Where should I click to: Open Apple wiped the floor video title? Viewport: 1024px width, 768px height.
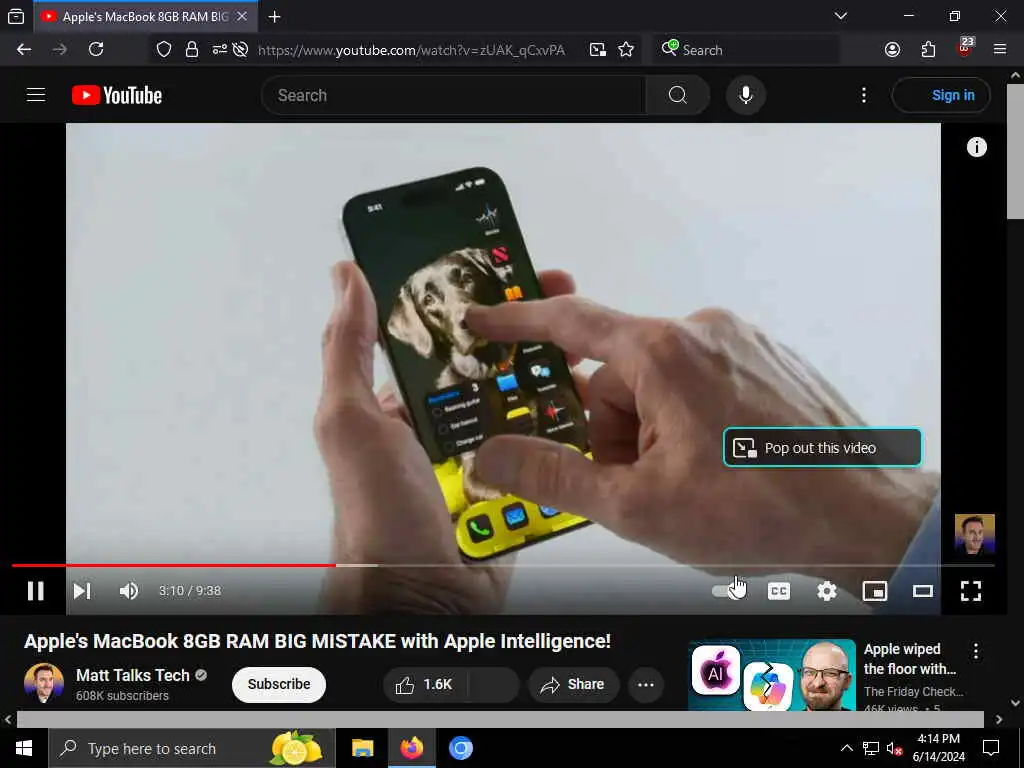[x=909, y=659]
